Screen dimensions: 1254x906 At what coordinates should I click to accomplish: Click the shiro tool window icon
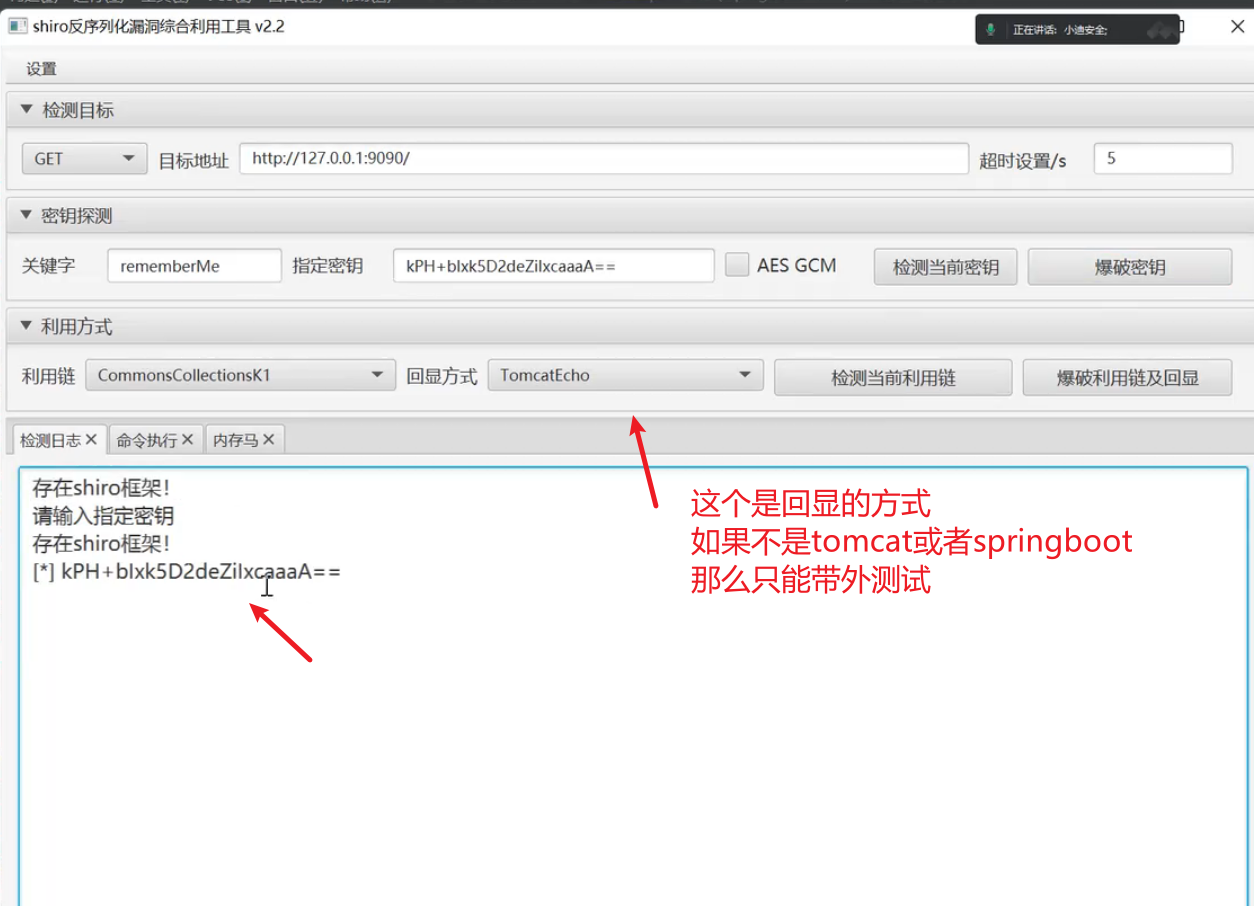(x=17, y=27)
